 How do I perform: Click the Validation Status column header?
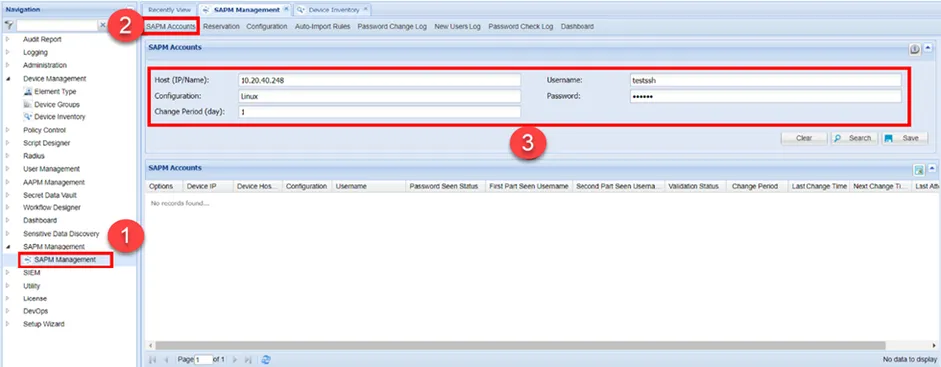coord(696,186)
